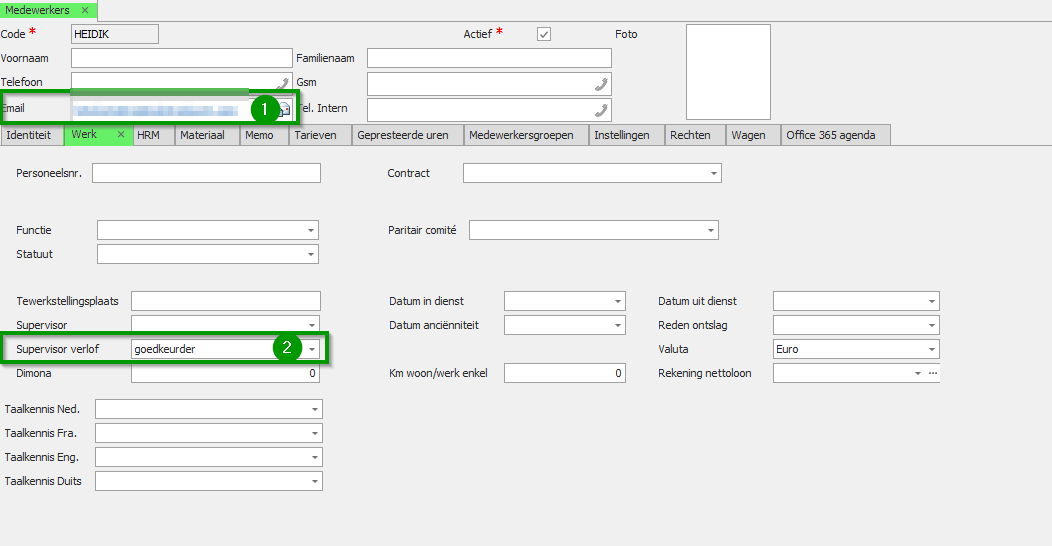Switch to the Rechten tab
The width and height of the screenshot is (1052, 546).
694,135
